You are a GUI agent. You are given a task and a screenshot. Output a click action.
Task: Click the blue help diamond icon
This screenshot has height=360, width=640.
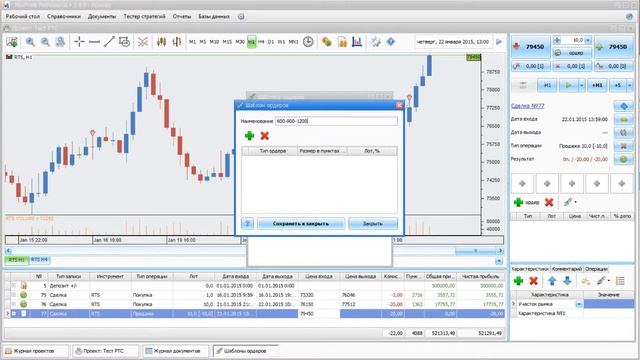pos(391,42)
